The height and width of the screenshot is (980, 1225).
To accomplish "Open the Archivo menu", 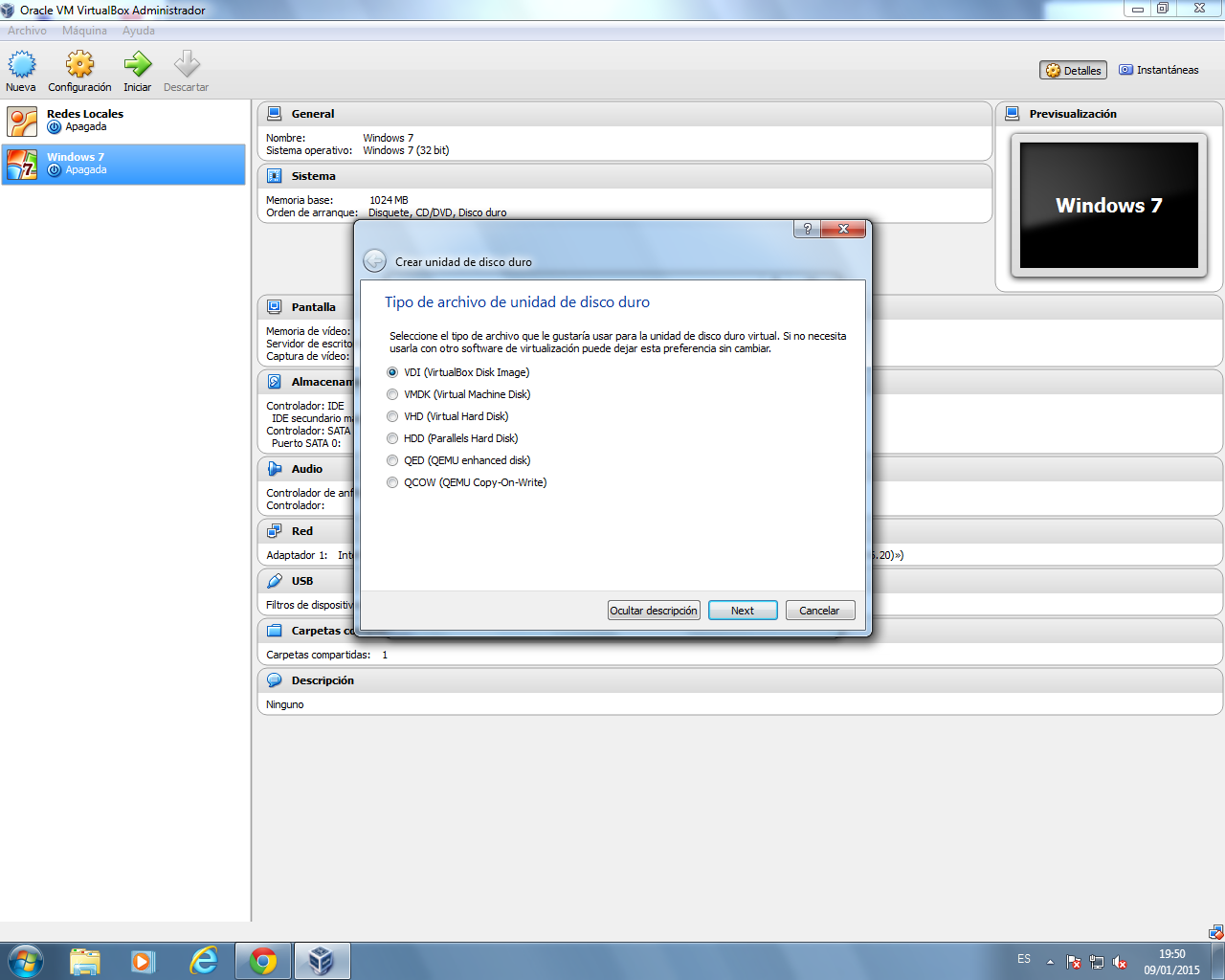I will click(27, 31).
